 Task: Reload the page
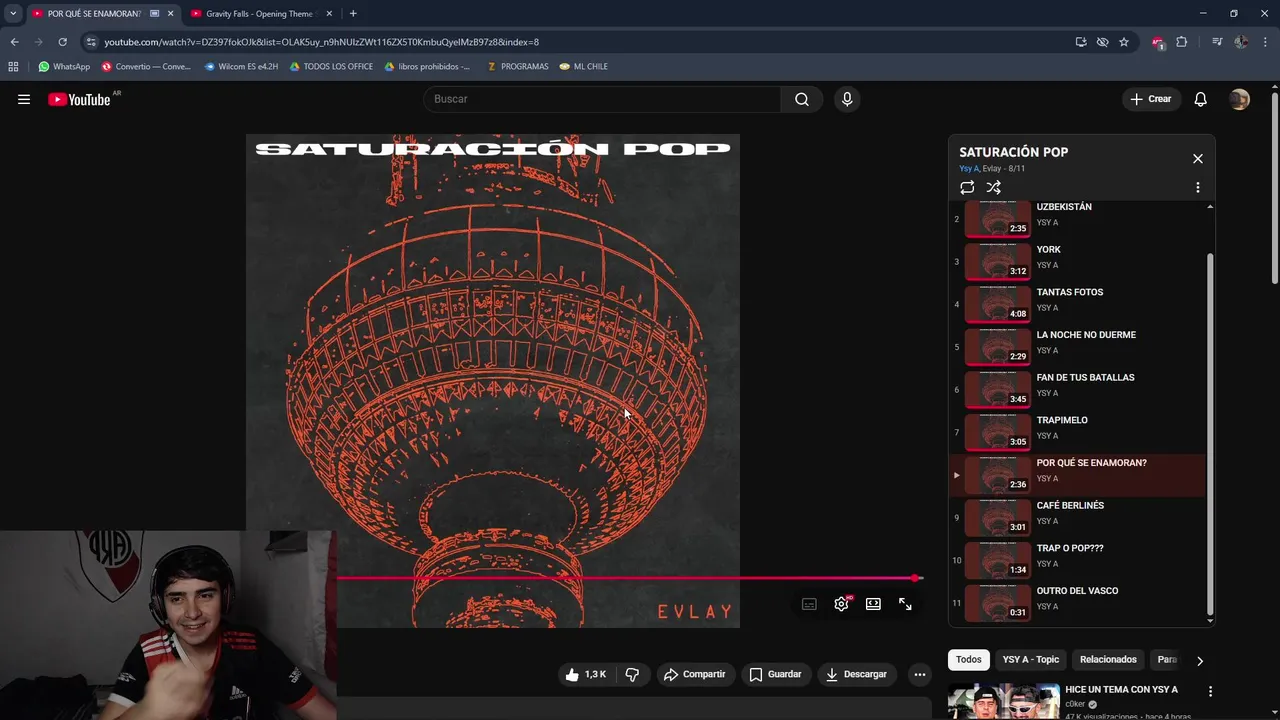tap(62, 42)
